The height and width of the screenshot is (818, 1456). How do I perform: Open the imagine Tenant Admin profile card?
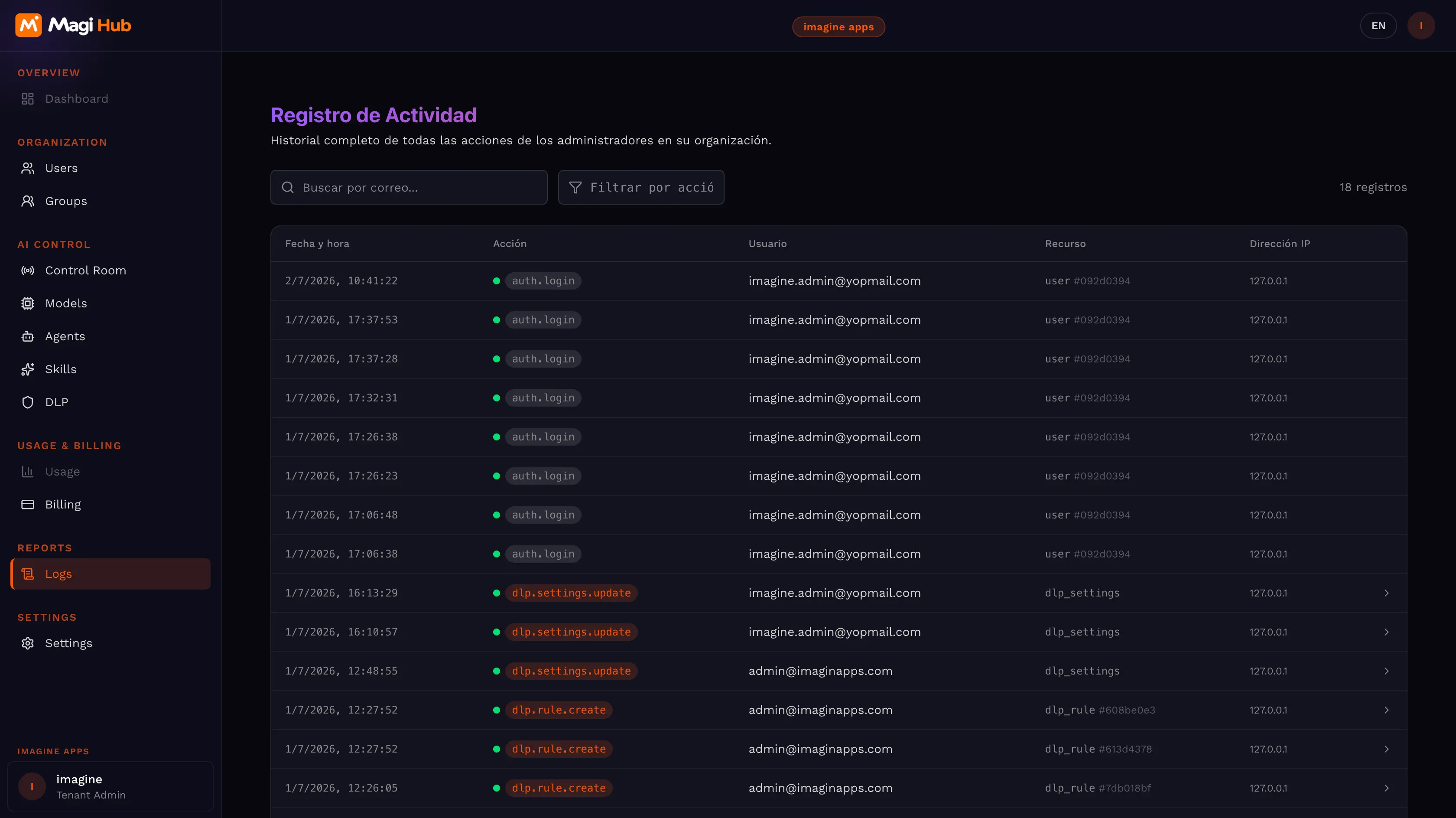pyautogui.click(x=110, y=786)
